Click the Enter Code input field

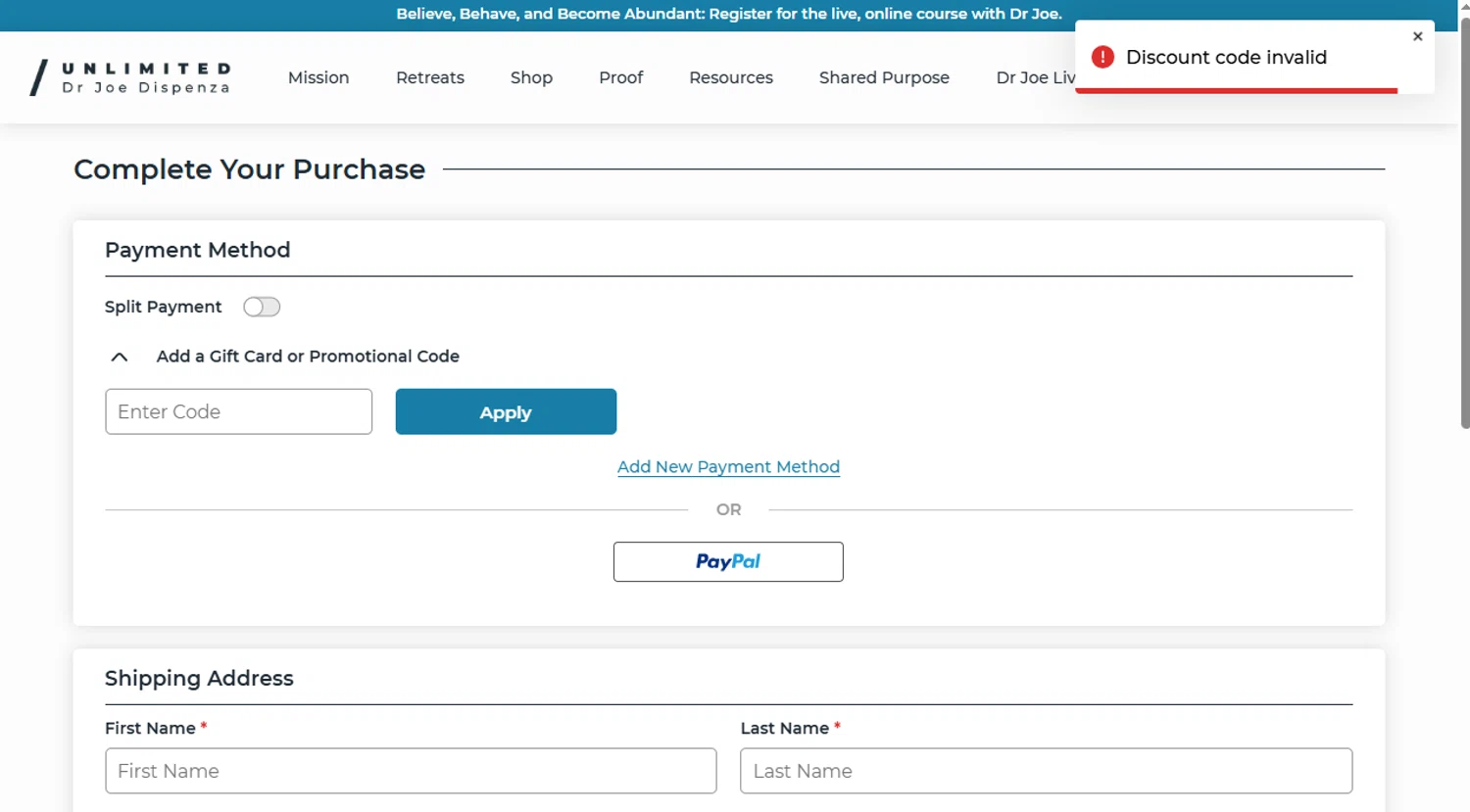pyautogui.click(x=238, y=411)
